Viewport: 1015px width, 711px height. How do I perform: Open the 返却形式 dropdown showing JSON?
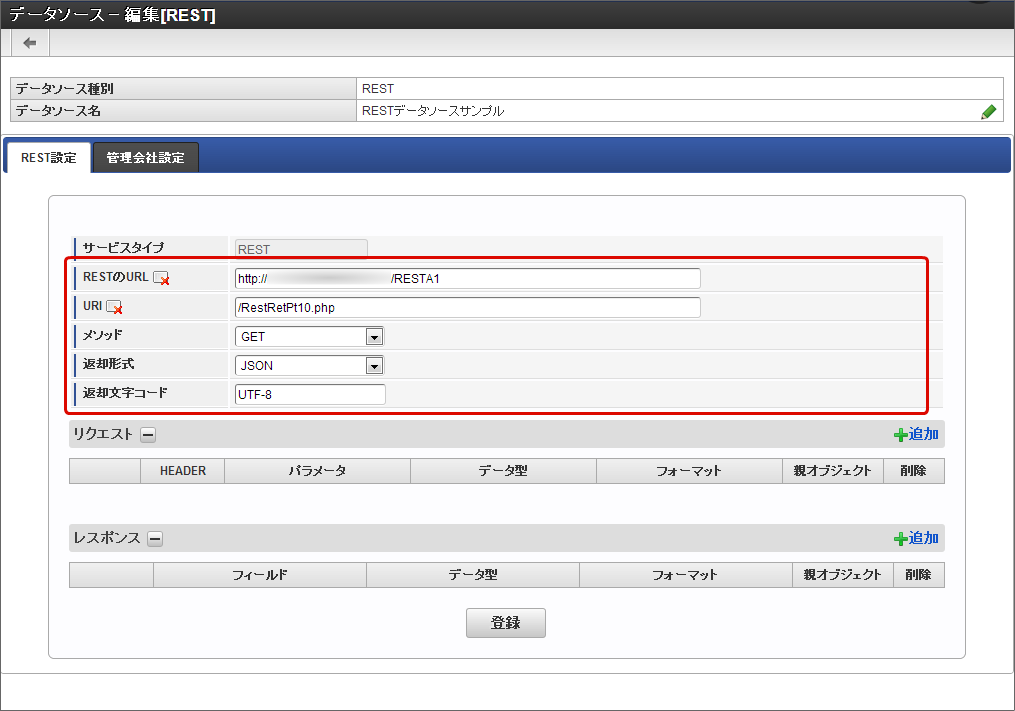[x=309, y=366]
